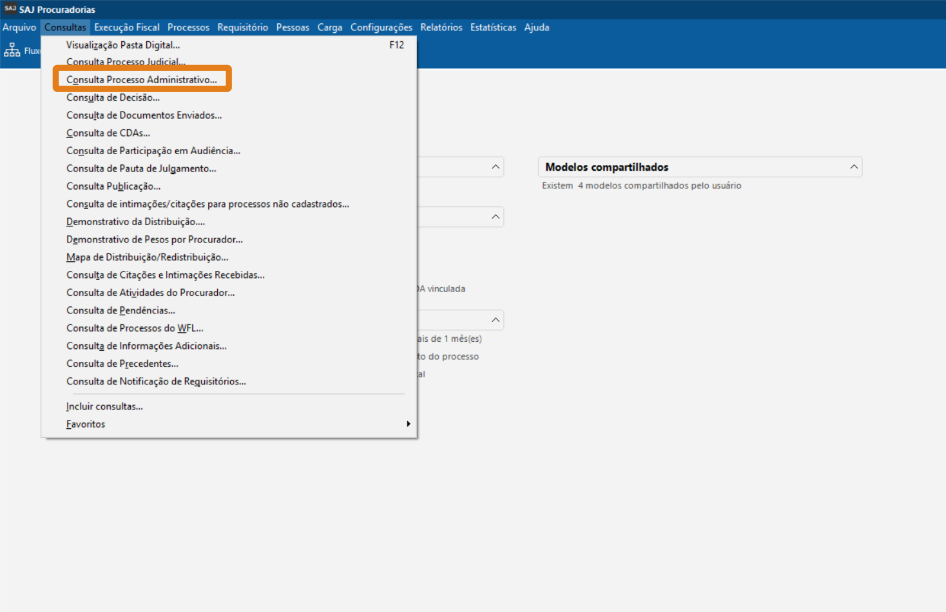Open the Favoritos submenu arrow

click(x=408, y=424)
